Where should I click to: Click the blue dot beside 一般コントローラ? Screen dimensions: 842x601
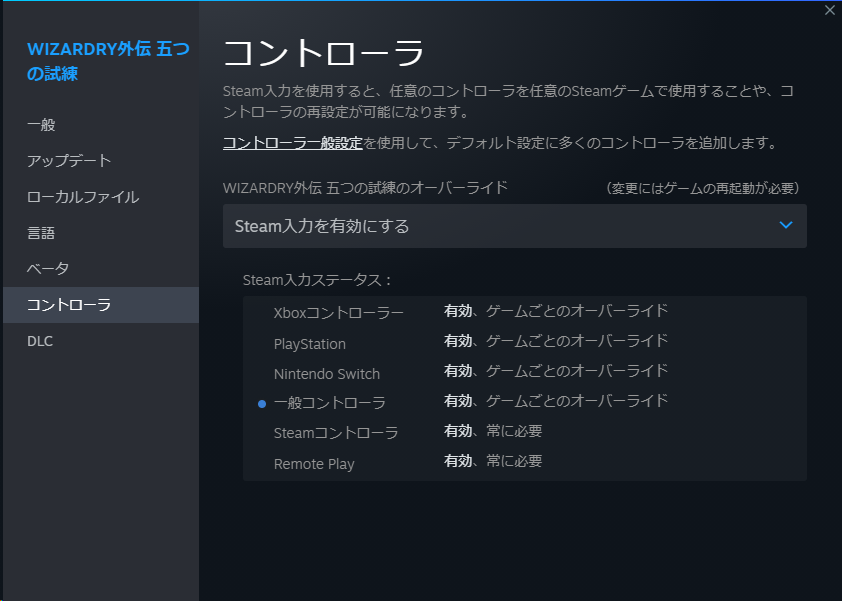point(262,404)
